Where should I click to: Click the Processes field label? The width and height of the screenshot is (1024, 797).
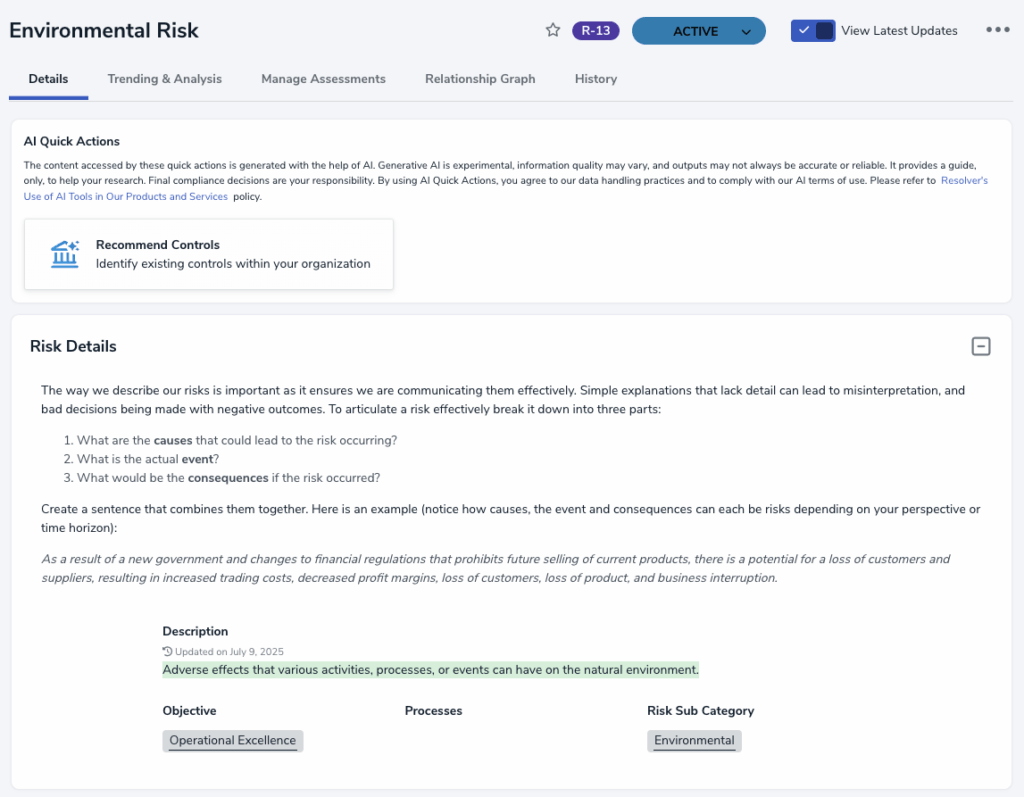tap(434, 711)
